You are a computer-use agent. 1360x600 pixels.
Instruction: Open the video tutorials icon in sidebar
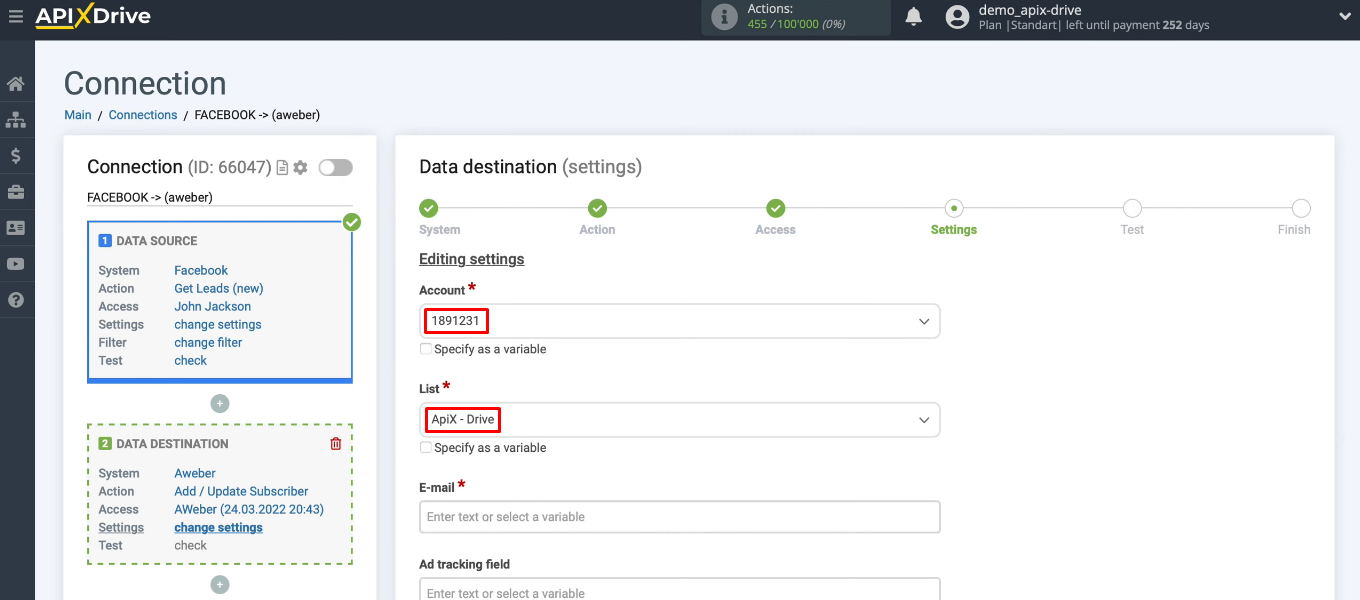tap(16, 263)
